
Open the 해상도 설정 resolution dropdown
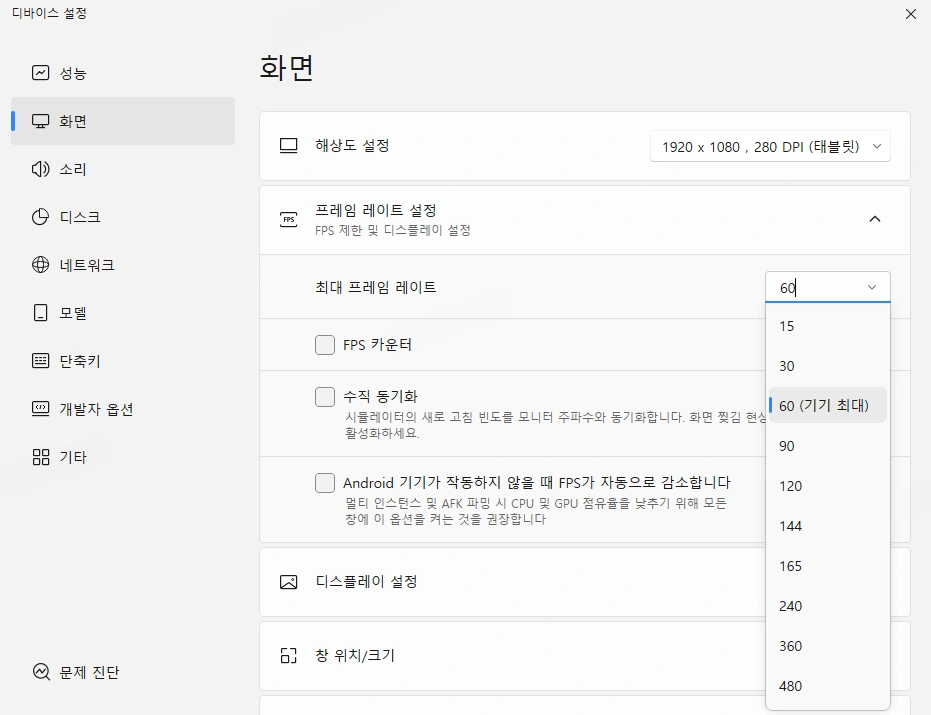click(770, 146)
